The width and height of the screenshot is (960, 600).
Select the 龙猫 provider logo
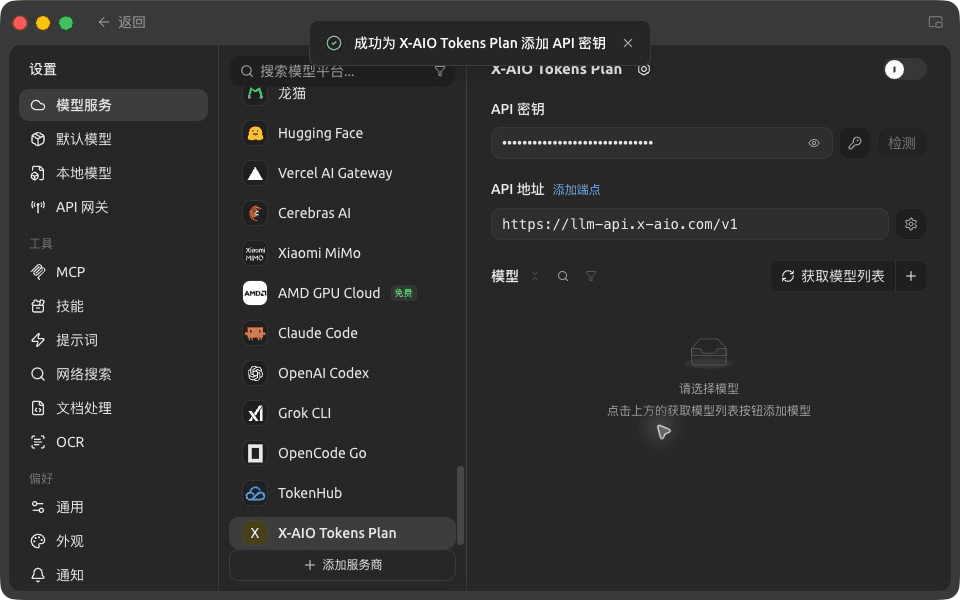click(x=255, y=94)
